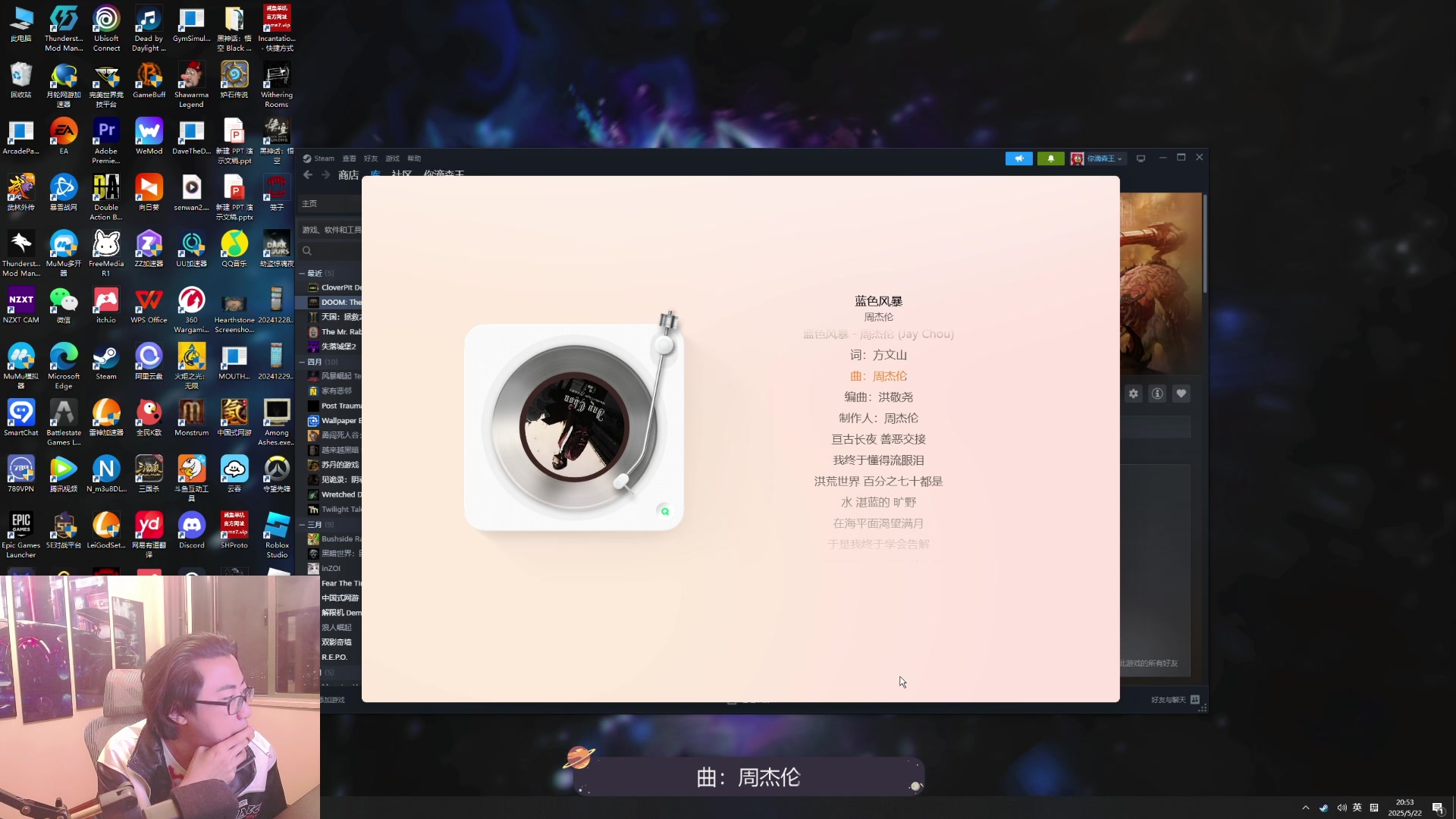The width and height of the screenshot is (1456, 819).
Task: Click Steam big picture mode monitor icon
Action: (x=1141, y=158)
